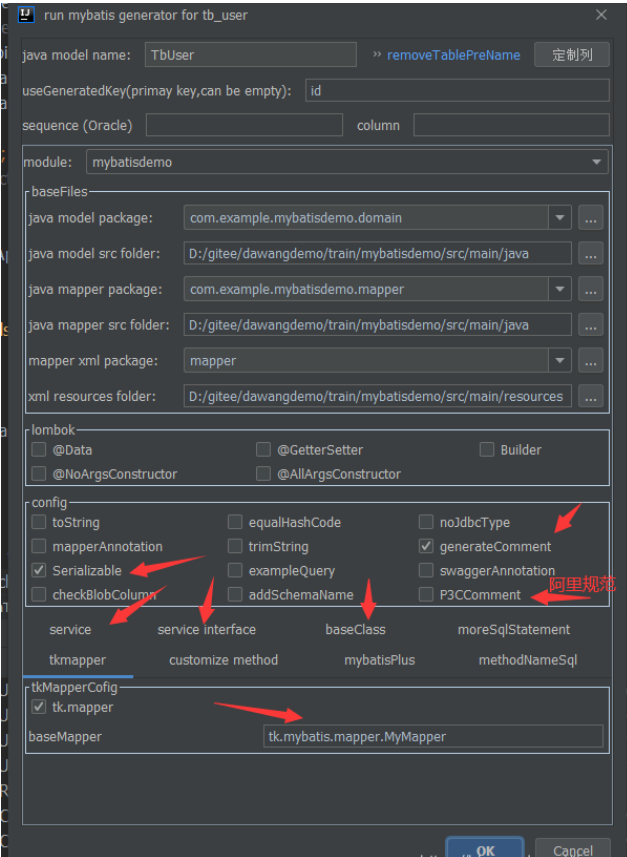Uncheck the Serializable option
The height and width of the screenshot is (857, 627).
tap(39, 571)
